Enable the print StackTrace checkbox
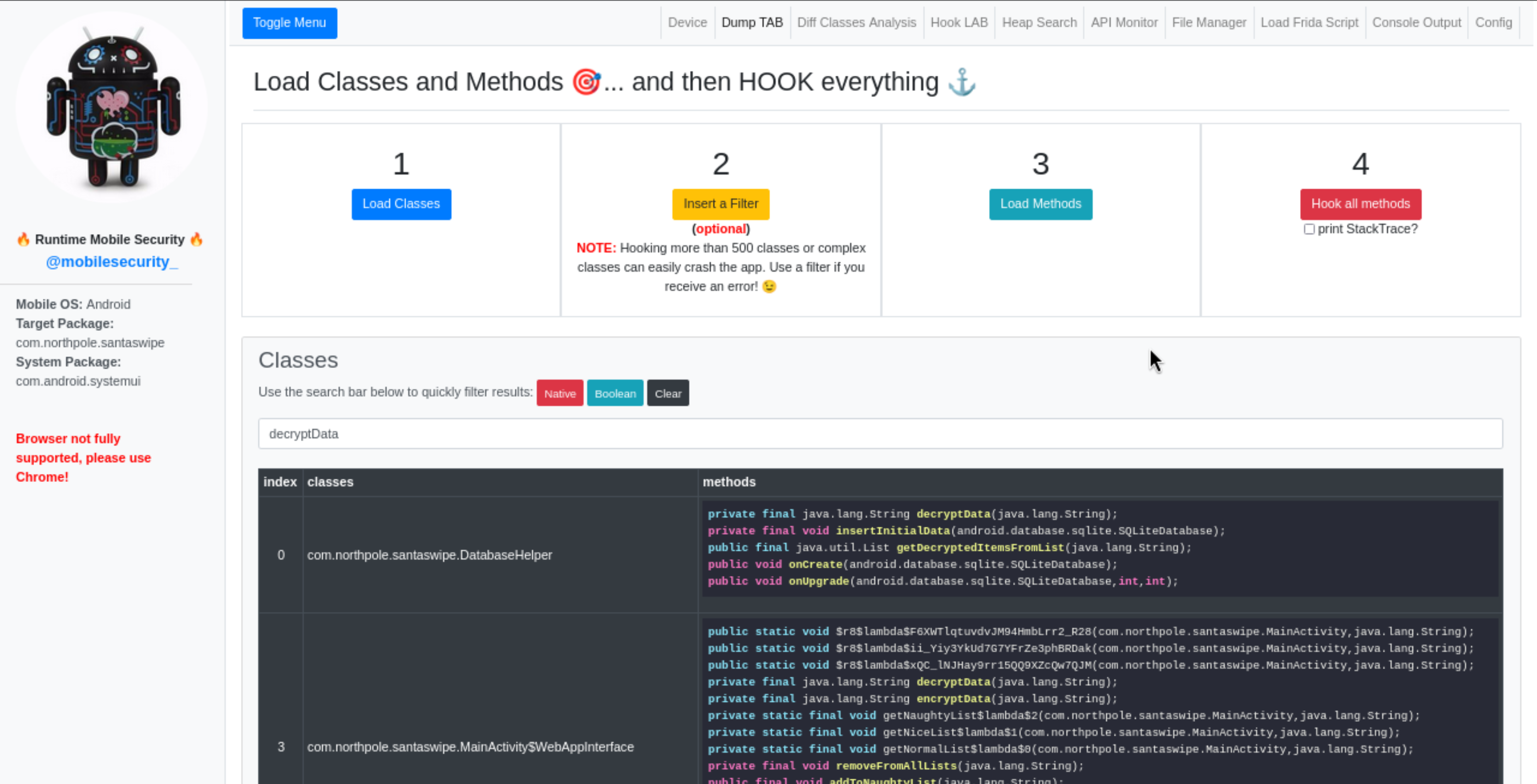 [1310, 229]
